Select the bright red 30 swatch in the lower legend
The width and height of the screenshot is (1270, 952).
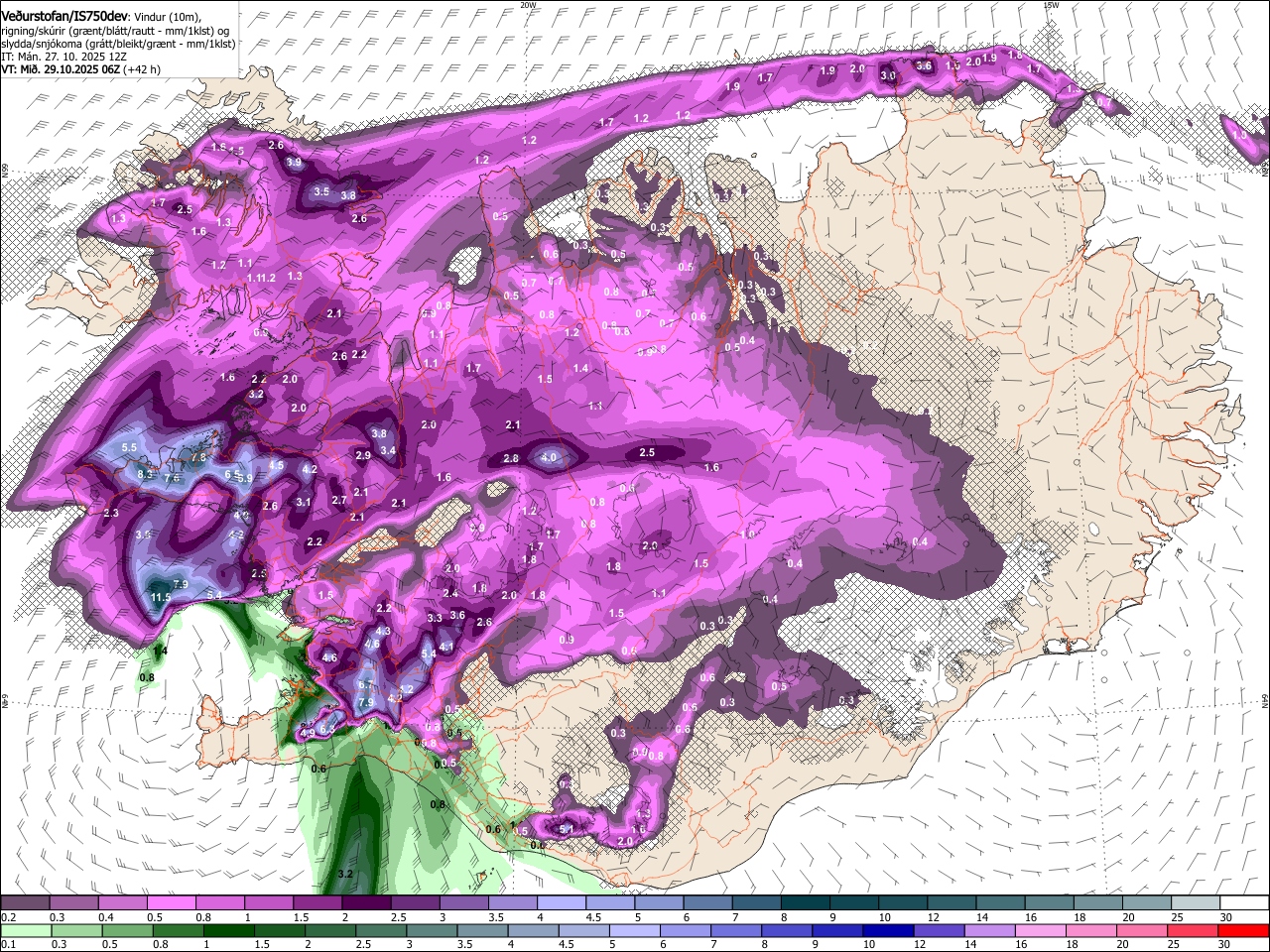[x=1243, y=930]
